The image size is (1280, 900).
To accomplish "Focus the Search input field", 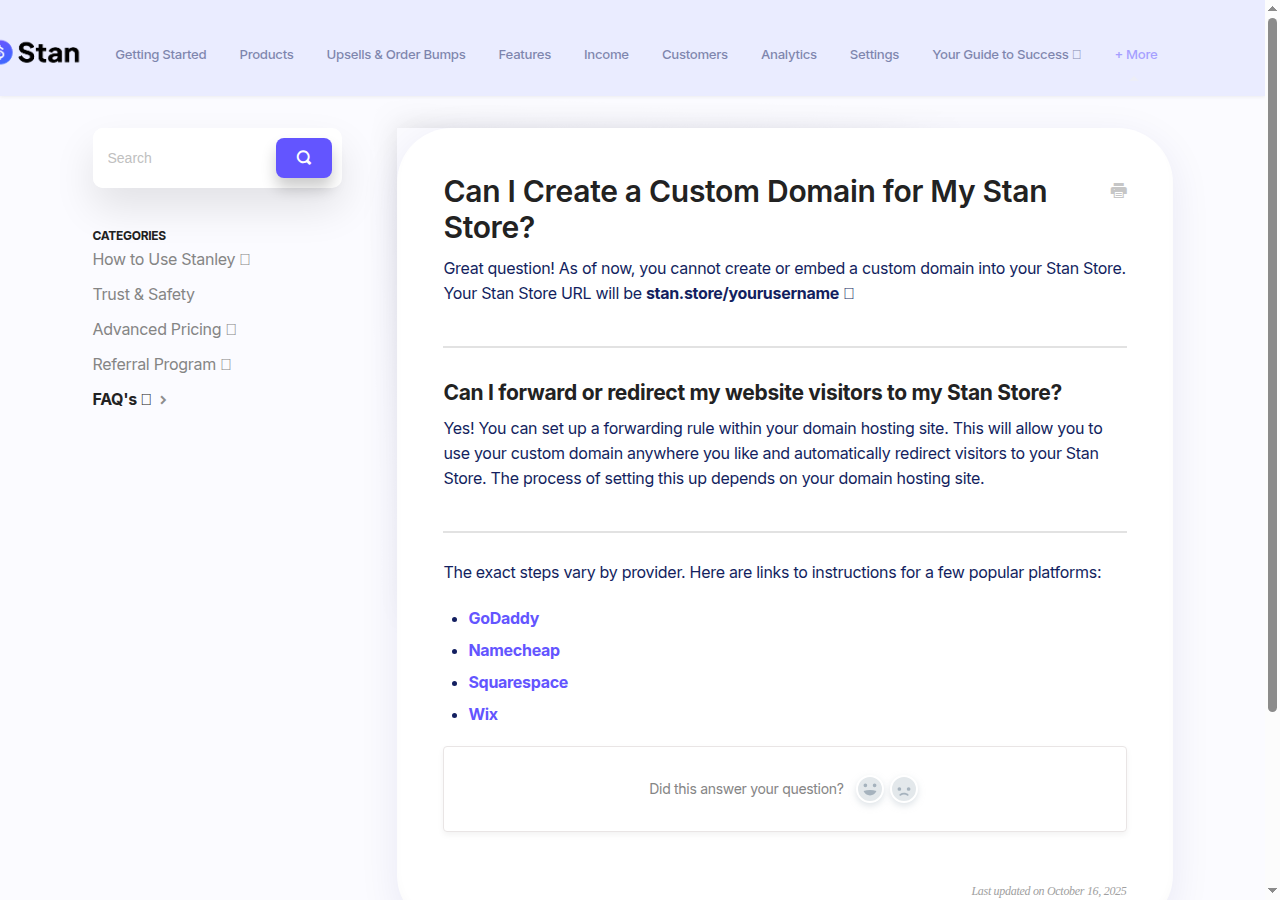I will [x=185, y=158].
